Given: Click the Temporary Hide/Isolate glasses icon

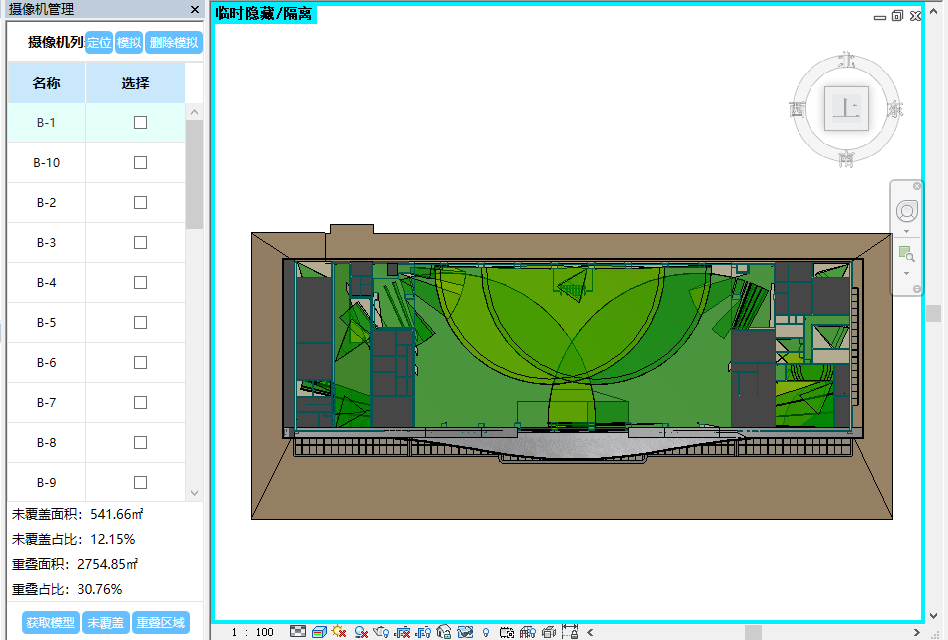Looking at the screenshot, I should click(x=466, y=632).
